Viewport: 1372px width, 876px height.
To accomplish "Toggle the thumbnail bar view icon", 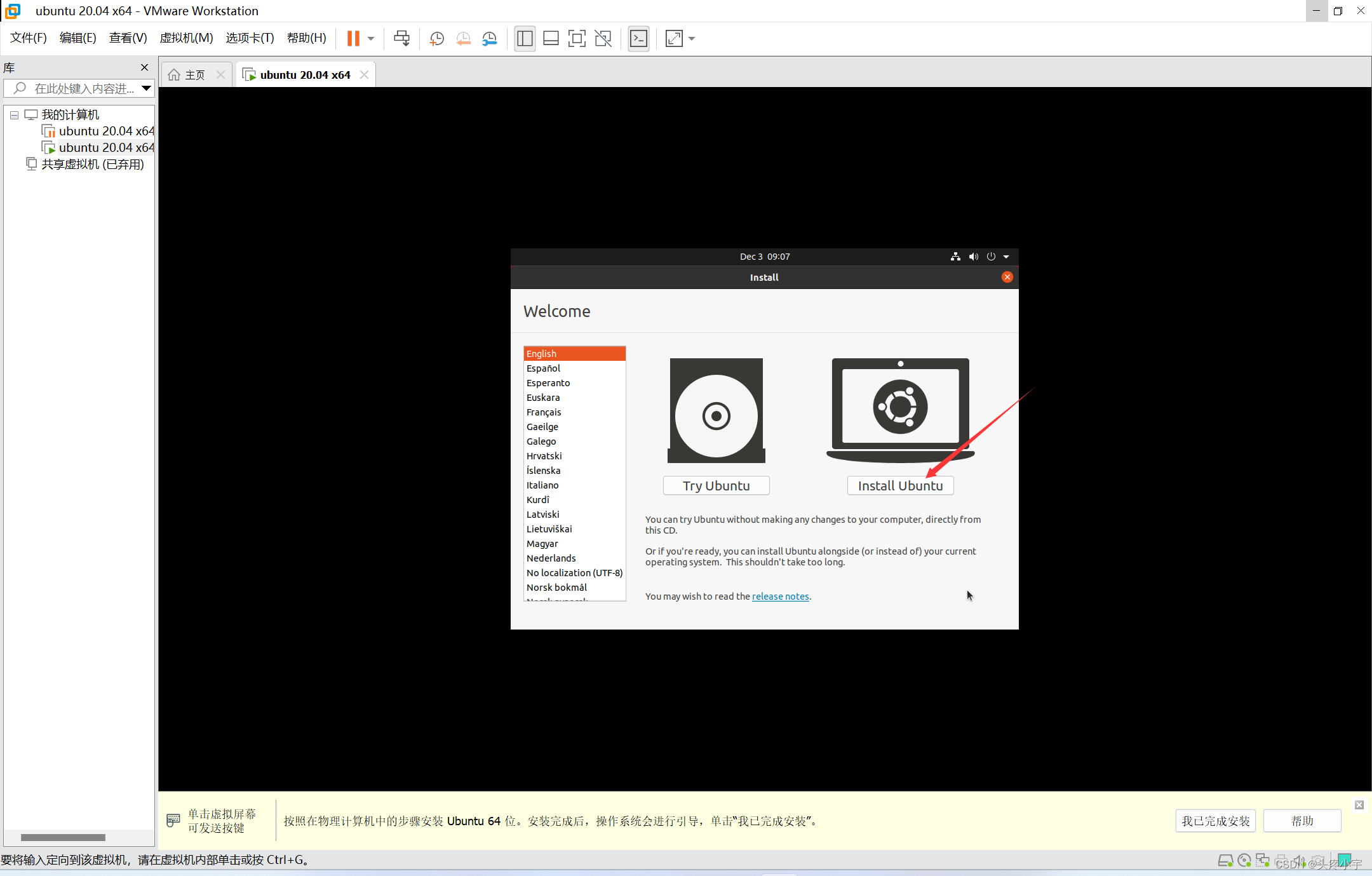I will click(551, 39).
